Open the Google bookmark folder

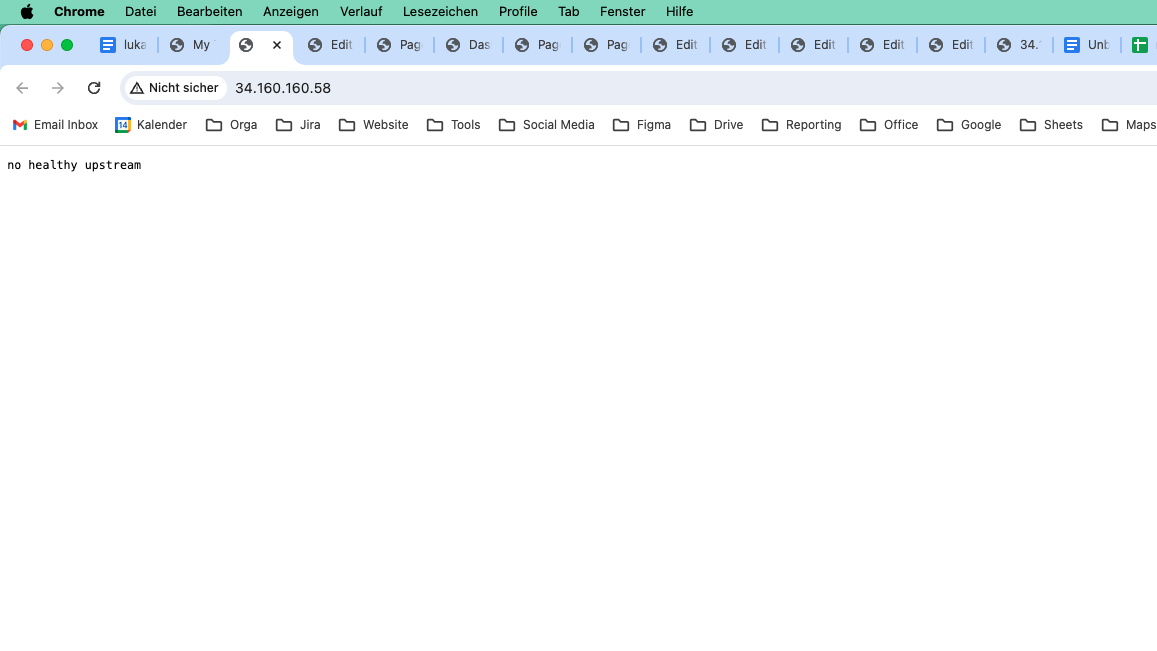pyautogui.click(x=969, y=125)
